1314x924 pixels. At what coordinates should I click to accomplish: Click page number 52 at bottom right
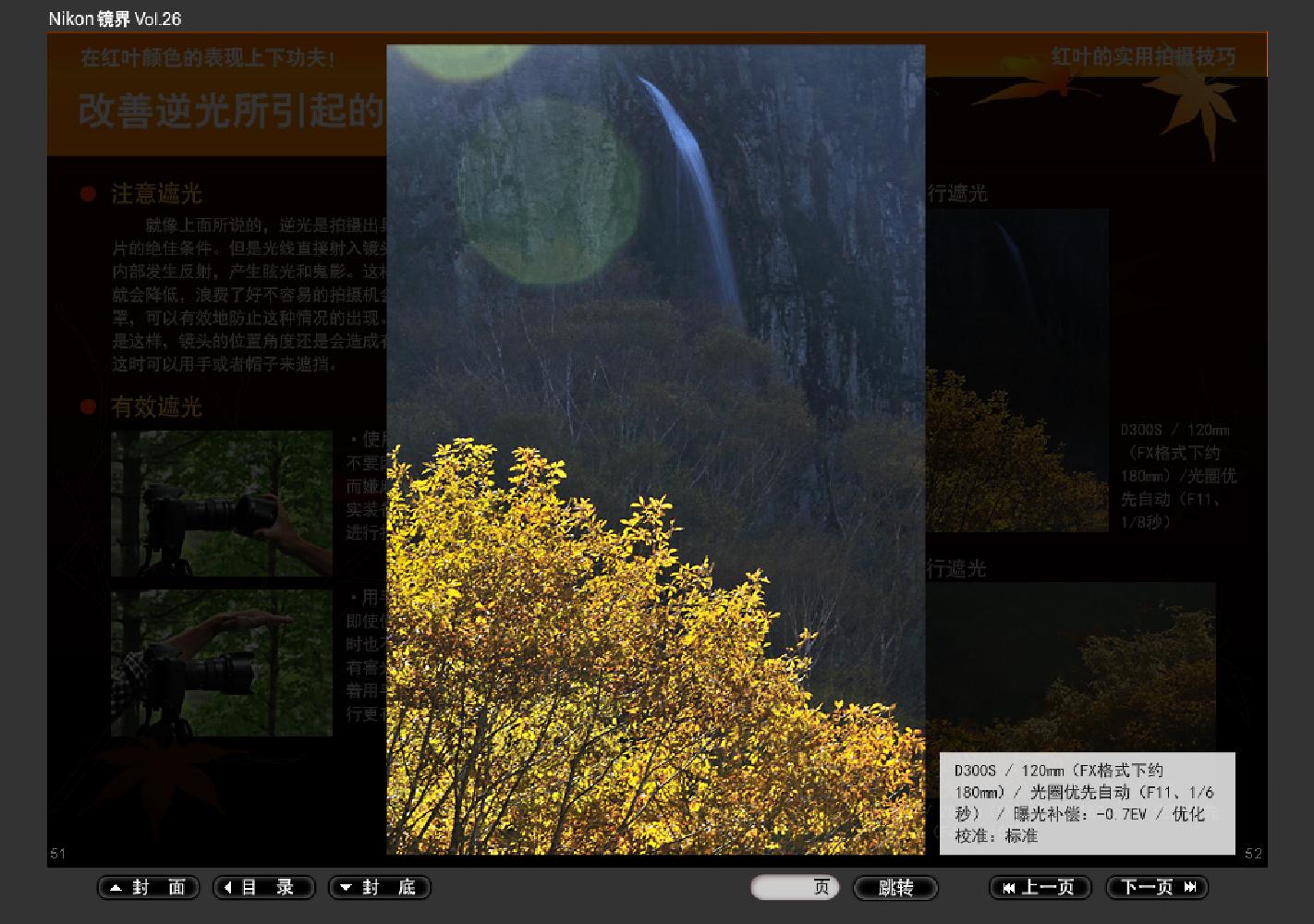(1254, 854)
